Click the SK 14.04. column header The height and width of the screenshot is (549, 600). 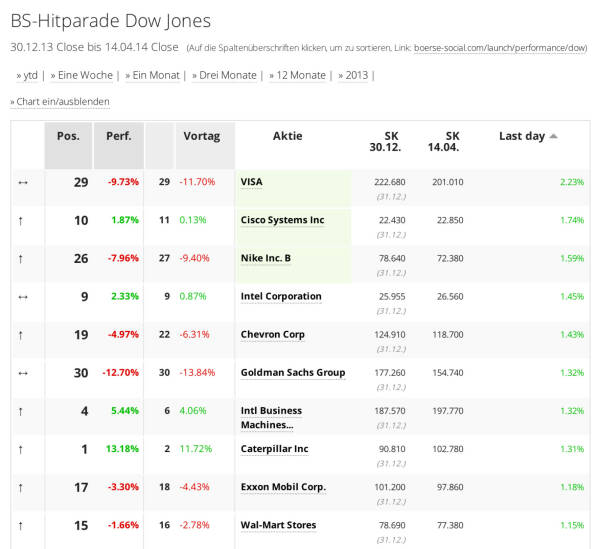click(452, 142)
